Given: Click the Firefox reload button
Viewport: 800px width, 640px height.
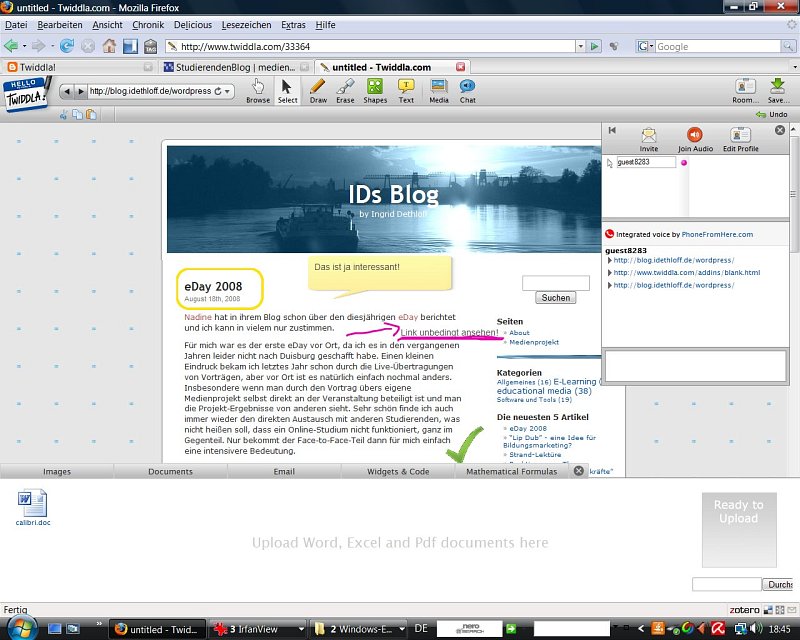Looking at the screenshot, I should (x=67, y=46).
